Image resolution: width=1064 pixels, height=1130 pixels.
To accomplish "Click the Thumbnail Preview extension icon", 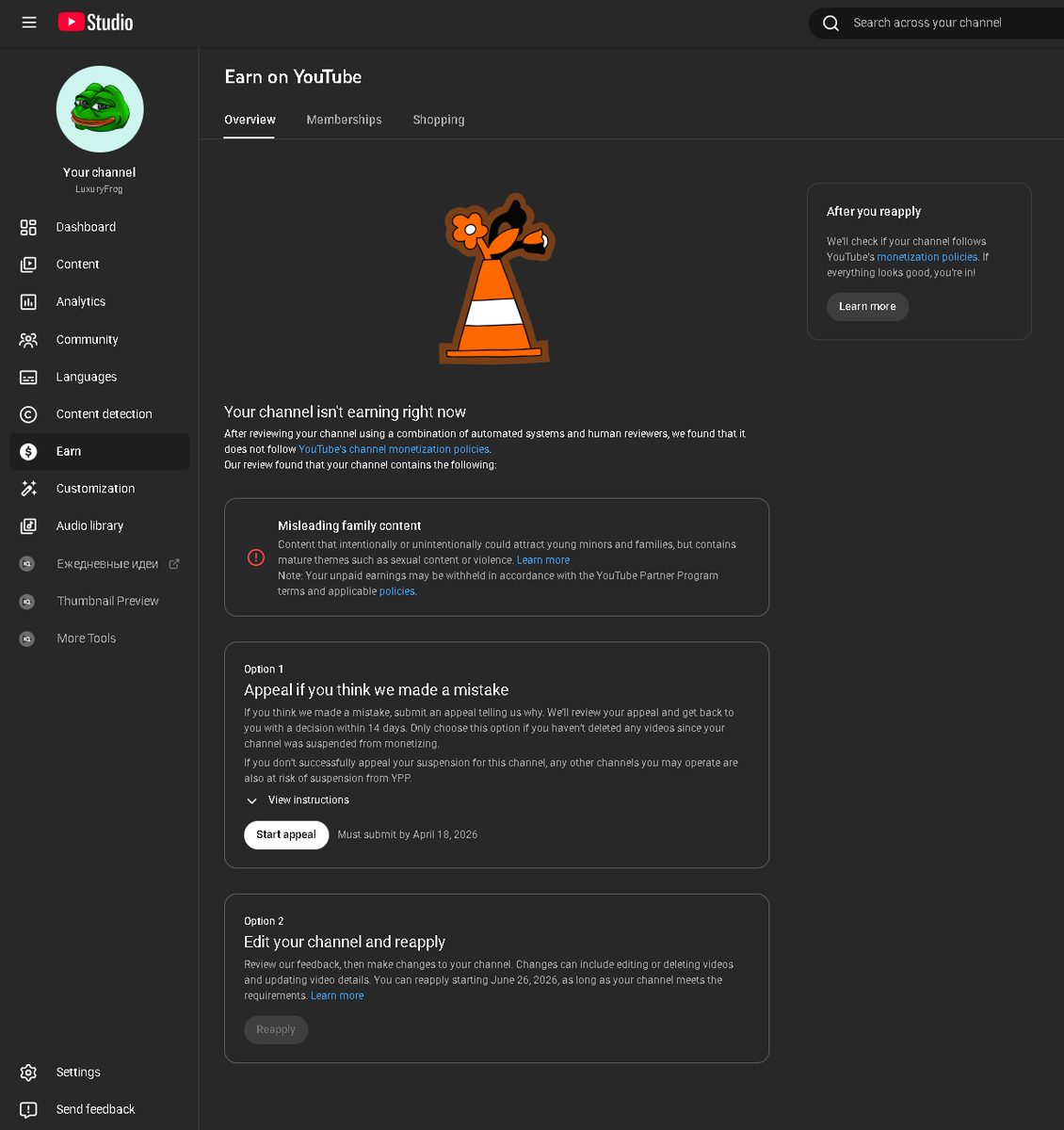I will pos(27,601).
